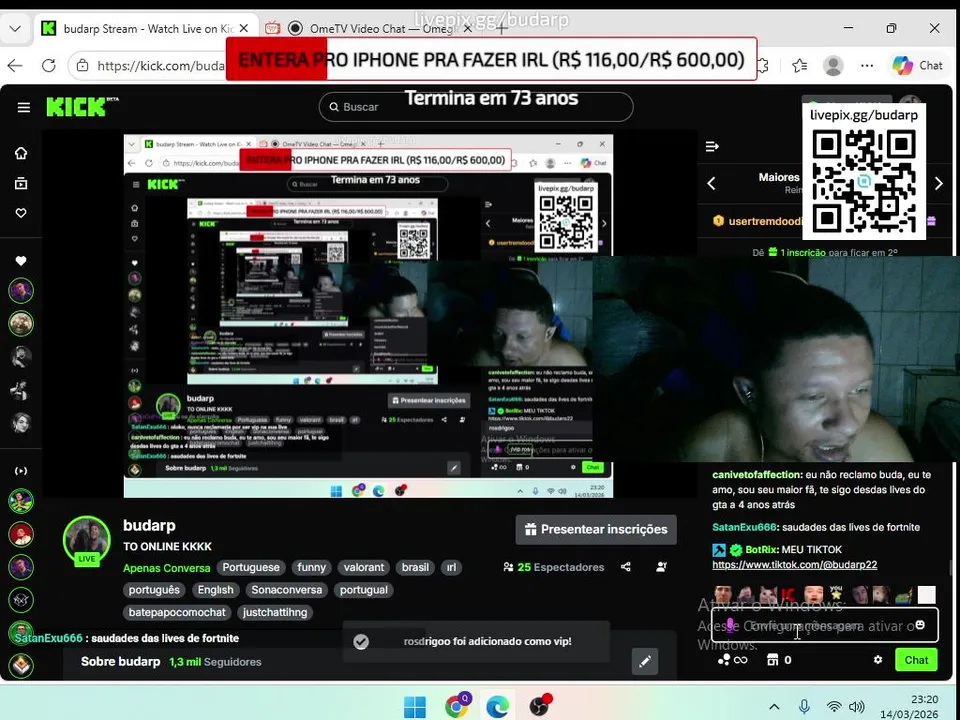This screenshot has height=720, width=960.
Task: Open the Following heart outline icon
Action: point(21,213)
